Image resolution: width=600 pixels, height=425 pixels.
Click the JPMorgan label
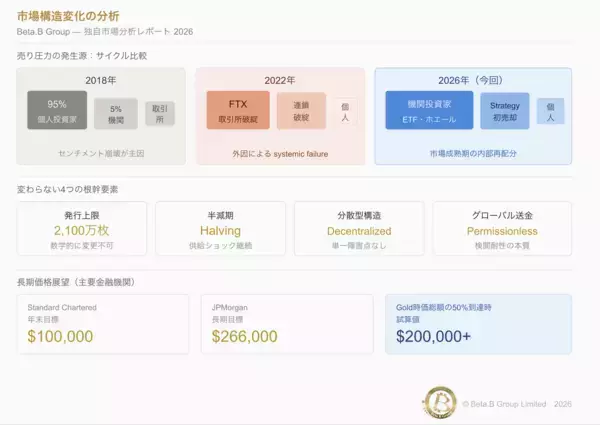tap(230, 308)
